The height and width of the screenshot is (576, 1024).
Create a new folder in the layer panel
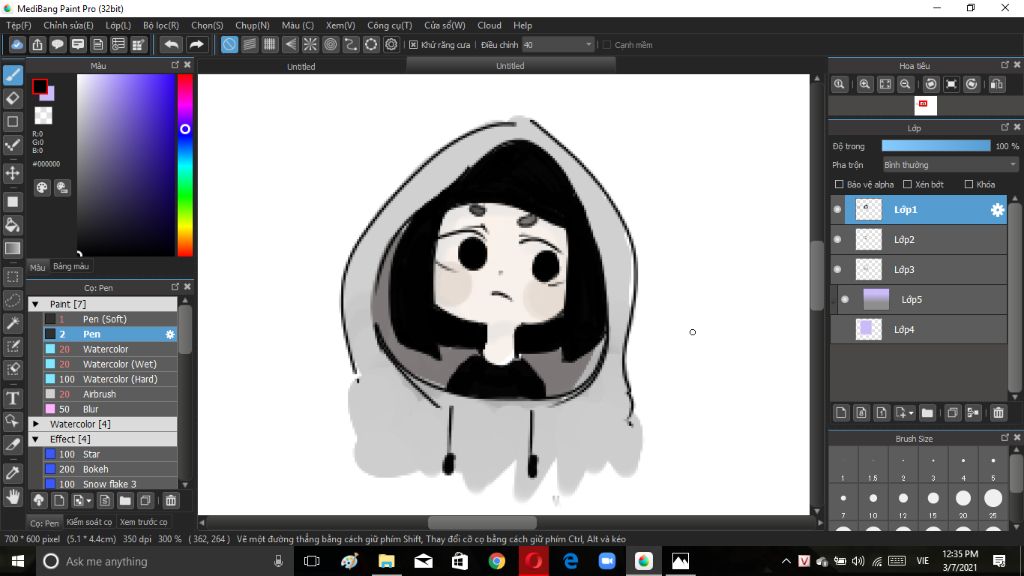[927, 413]
